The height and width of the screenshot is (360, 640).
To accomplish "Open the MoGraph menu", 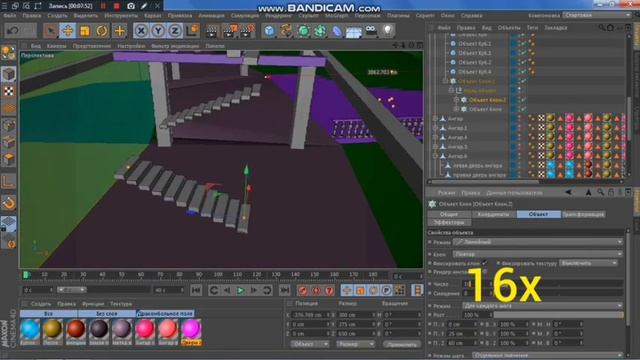I will click(x=337, y=16).
